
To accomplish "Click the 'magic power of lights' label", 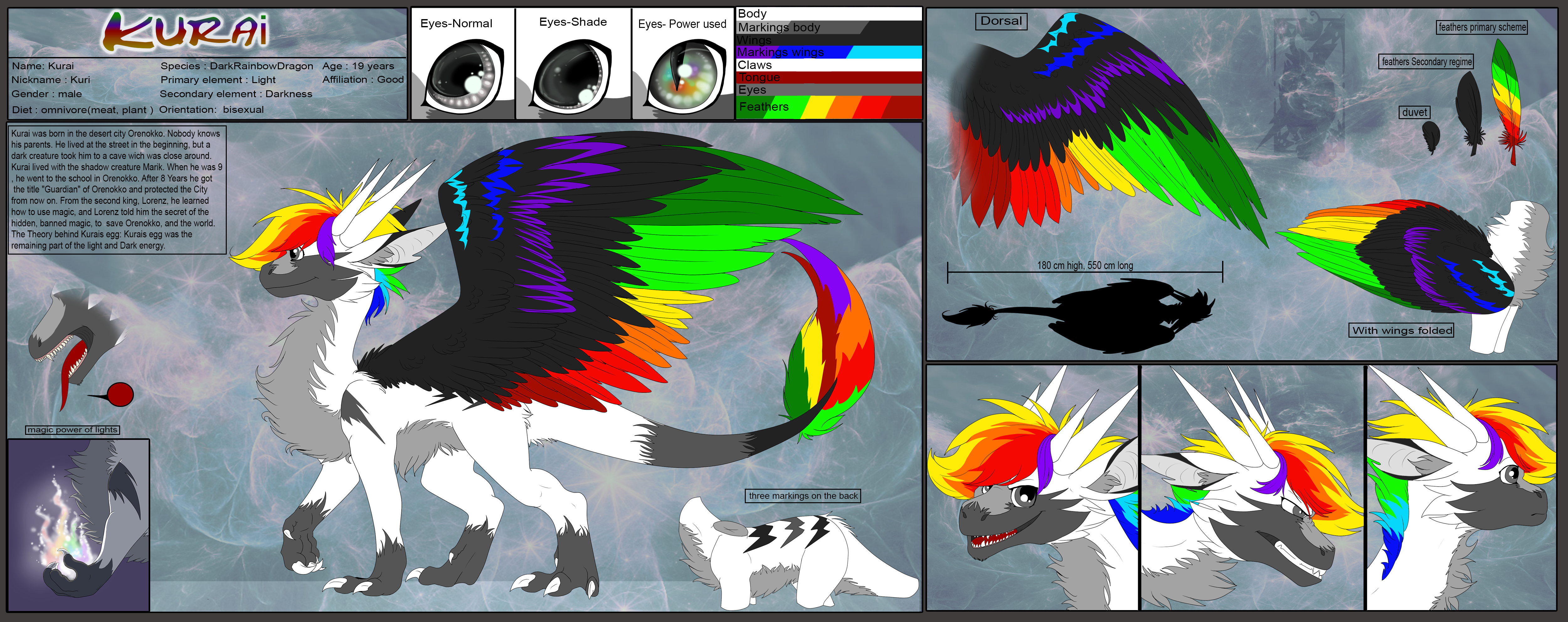I will 72,430.
